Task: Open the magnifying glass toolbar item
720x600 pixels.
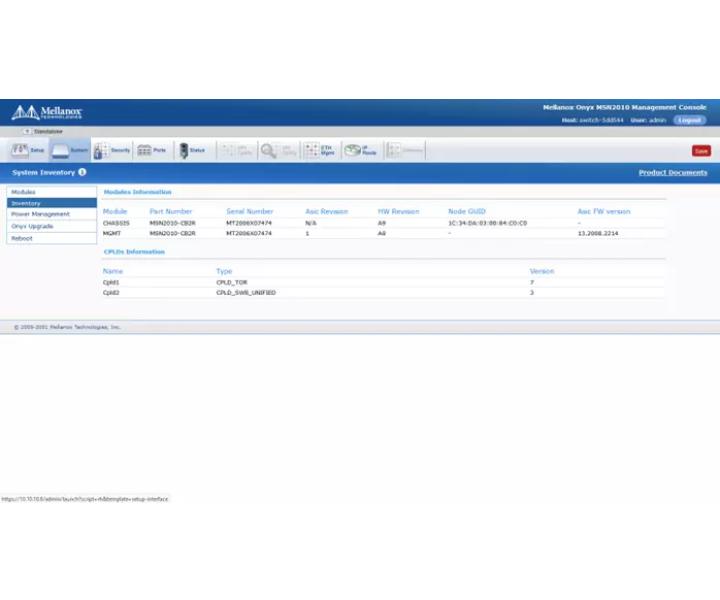Action: [x=278, y=150]
